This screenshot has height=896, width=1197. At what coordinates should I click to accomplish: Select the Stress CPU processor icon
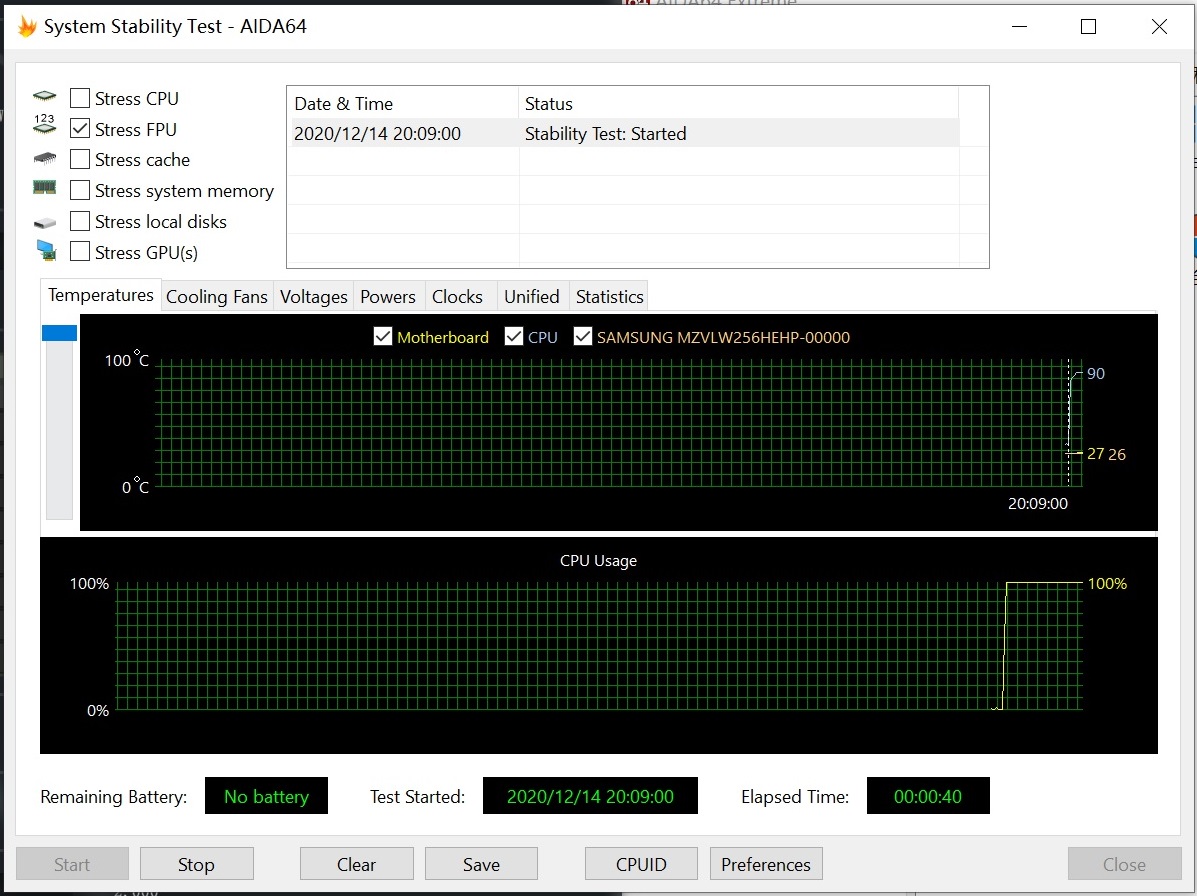coord(44,96)
